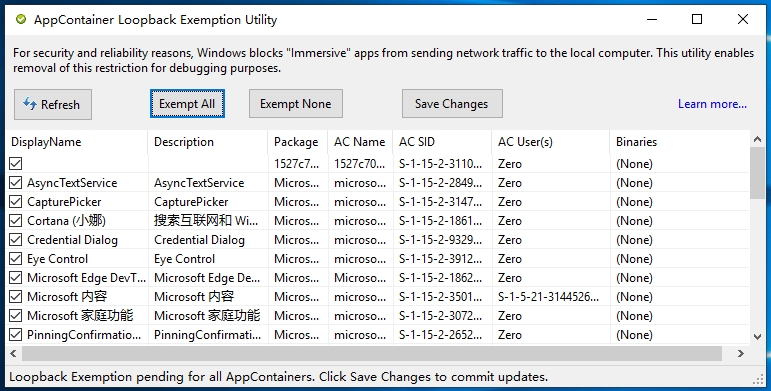Click the green app icon in title bar
Viewport: 771px width, 391px height.
(21, 20)
